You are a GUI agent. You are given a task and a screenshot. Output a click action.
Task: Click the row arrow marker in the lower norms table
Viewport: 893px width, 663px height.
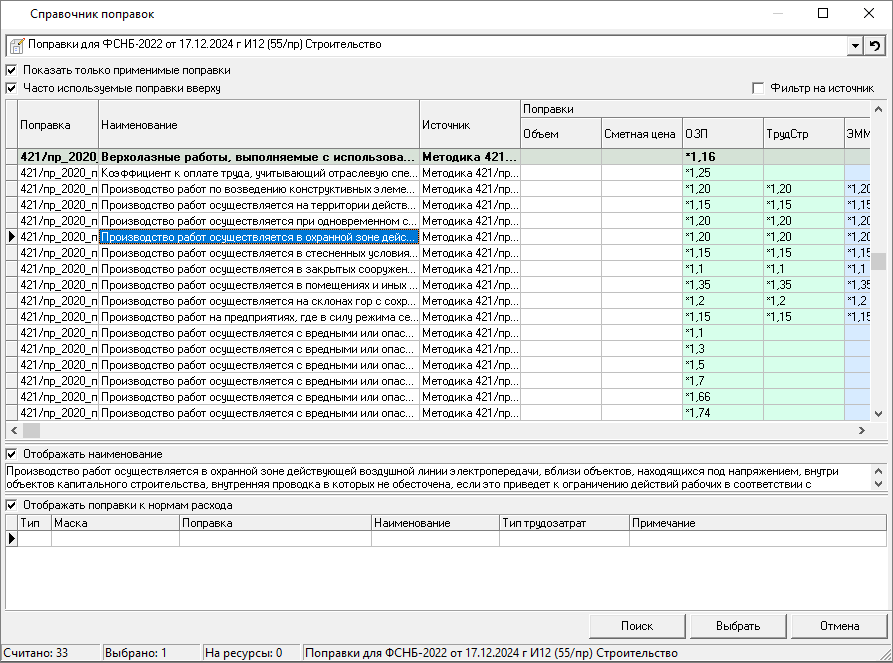[12, 539]
